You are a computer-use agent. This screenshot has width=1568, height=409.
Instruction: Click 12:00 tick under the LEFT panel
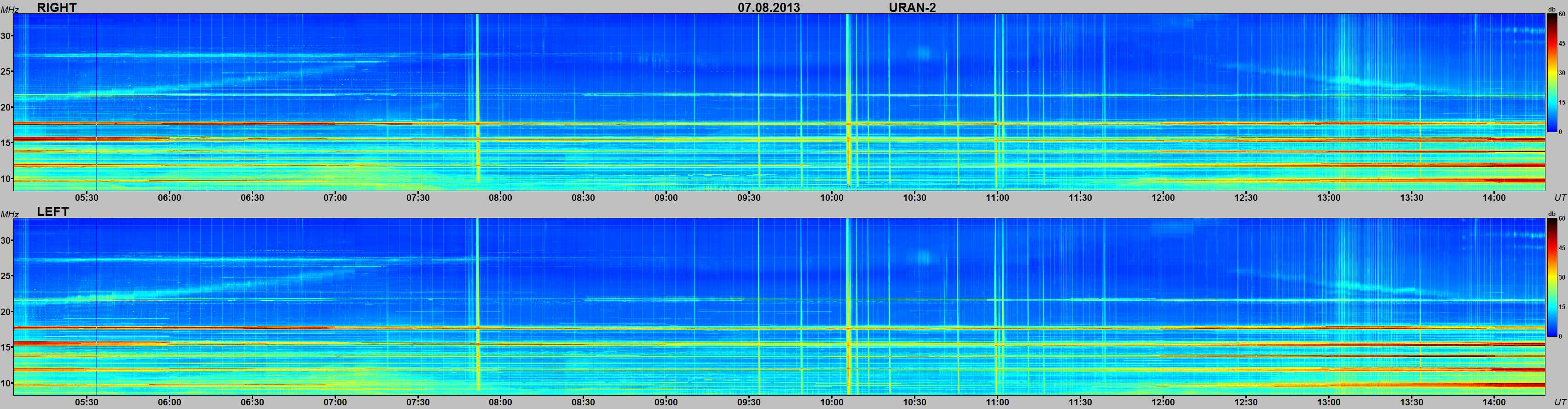(x=1163, y=402)
